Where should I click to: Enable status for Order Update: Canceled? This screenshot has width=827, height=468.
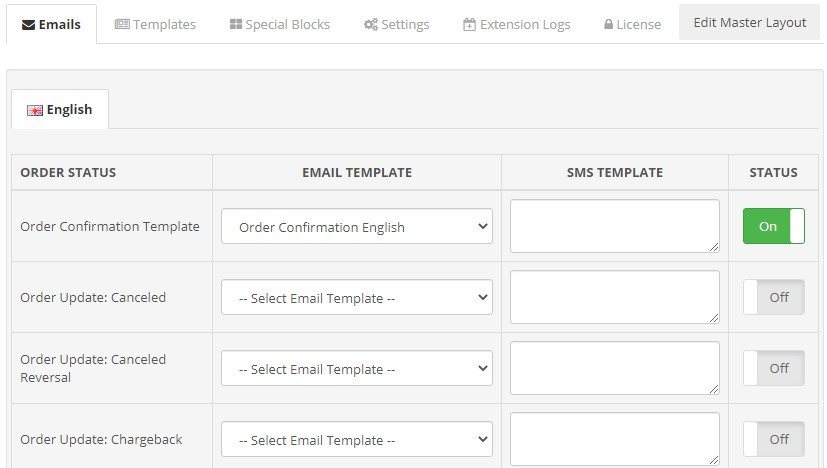[773, 298]
